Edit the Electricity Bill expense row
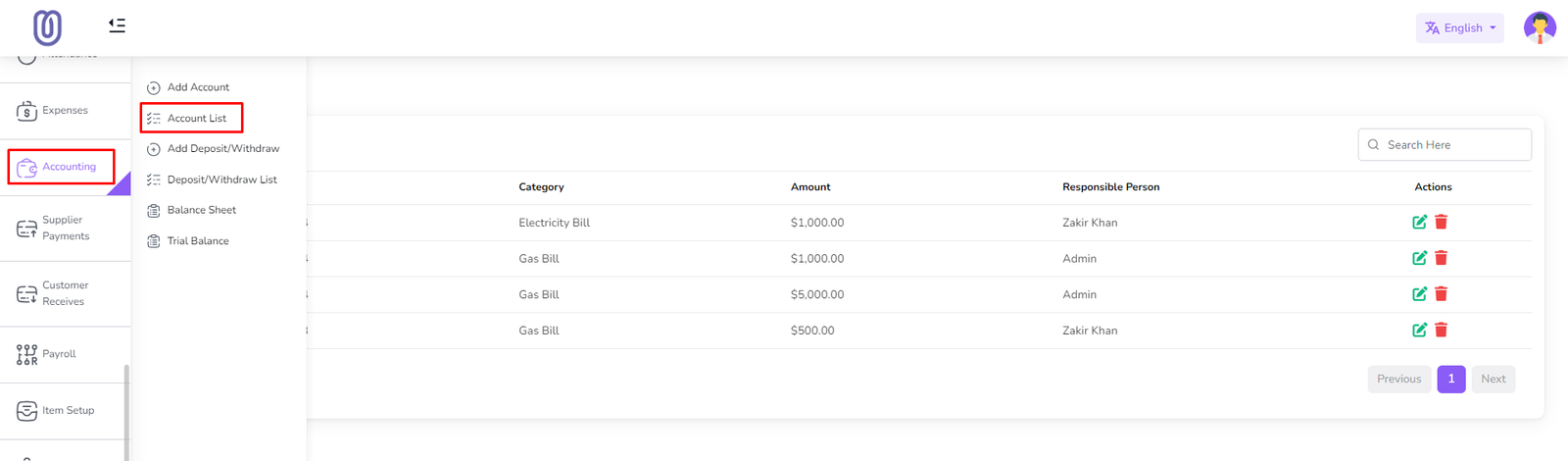 pos(1419,223)
